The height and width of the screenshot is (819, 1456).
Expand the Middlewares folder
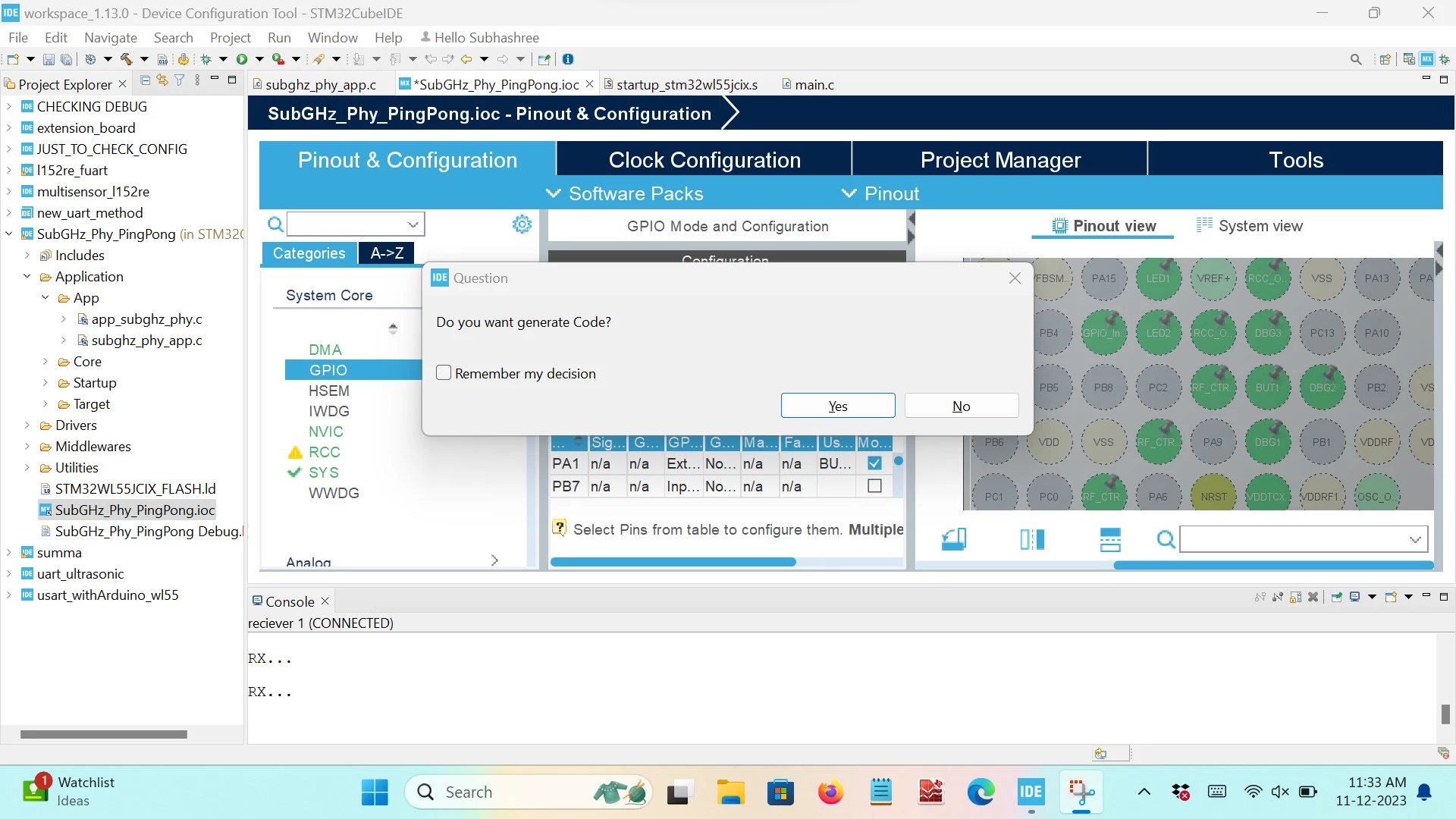[x=27, y=447]
